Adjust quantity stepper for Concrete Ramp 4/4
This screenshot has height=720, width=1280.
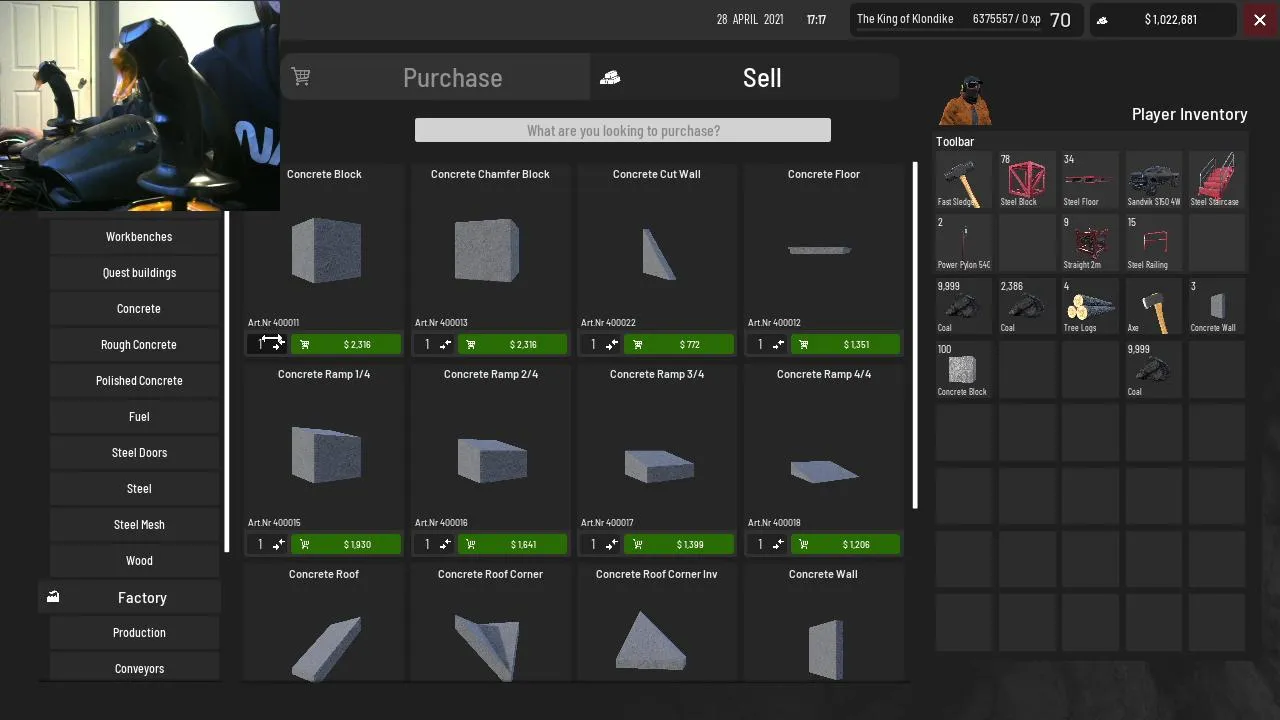pyautogui.click(x=768, y=544)
